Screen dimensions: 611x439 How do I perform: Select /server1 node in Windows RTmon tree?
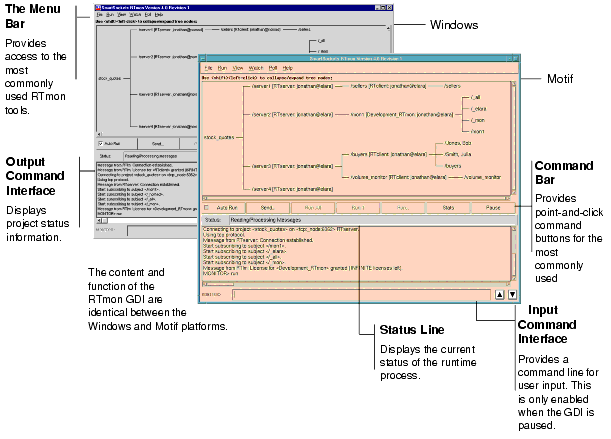tap(171, 30)
